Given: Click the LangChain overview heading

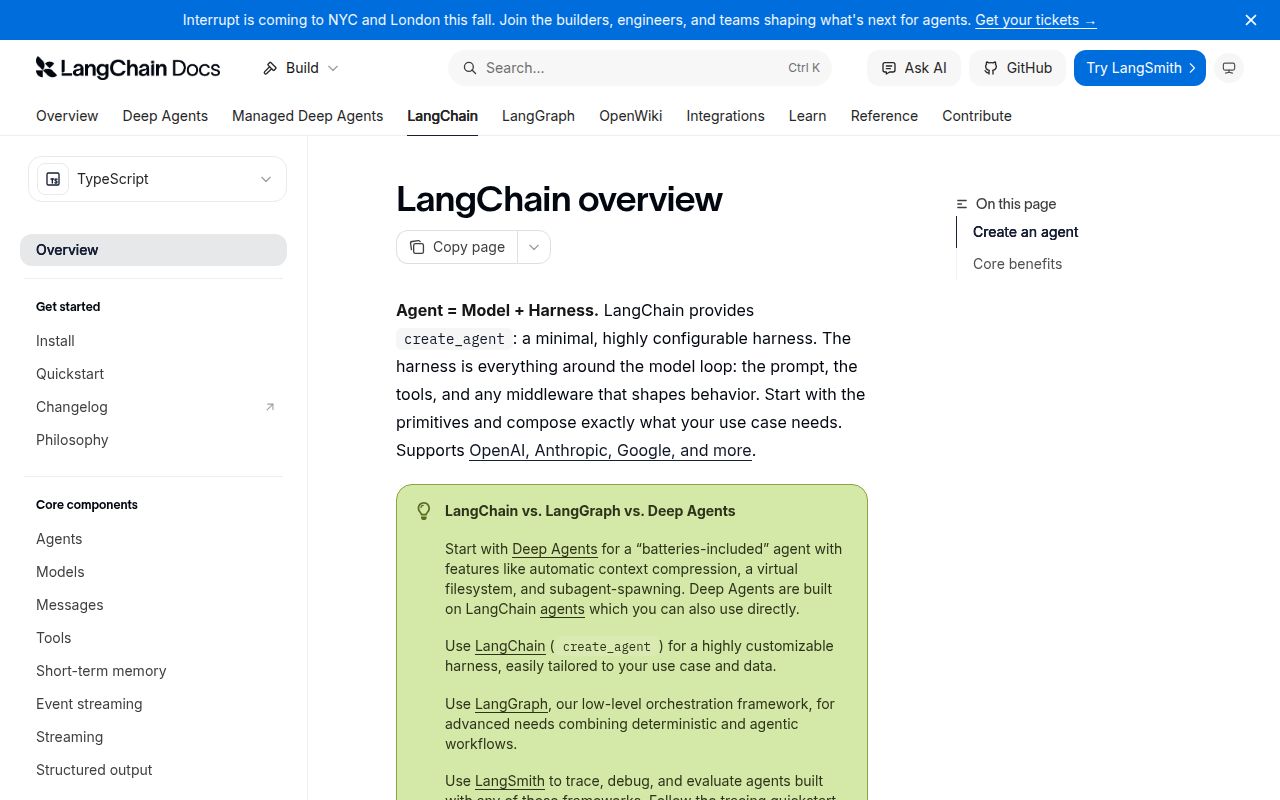Looking at the screenshot, I should [x=559, y=199].
